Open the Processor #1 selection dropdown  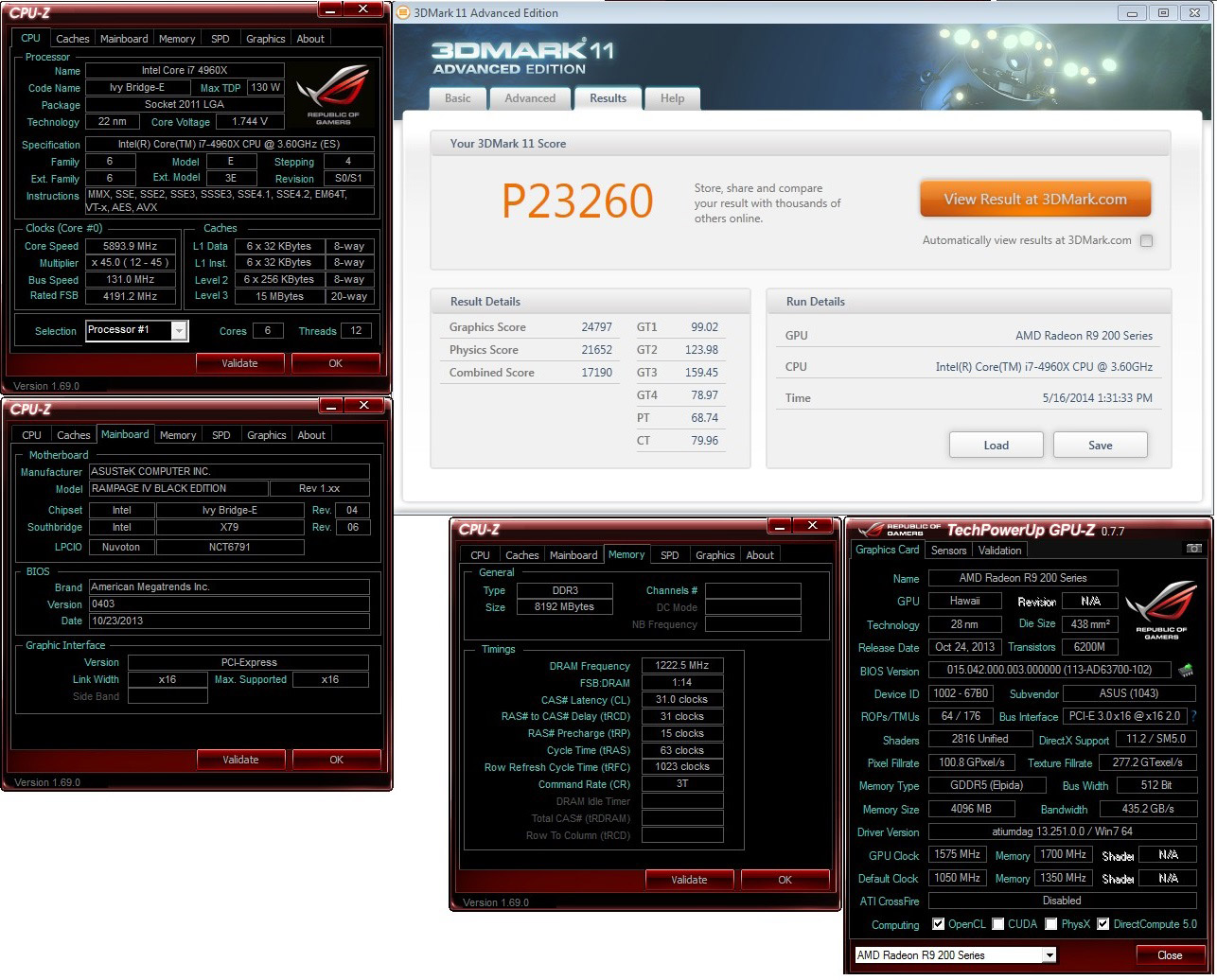coord(136,330)
